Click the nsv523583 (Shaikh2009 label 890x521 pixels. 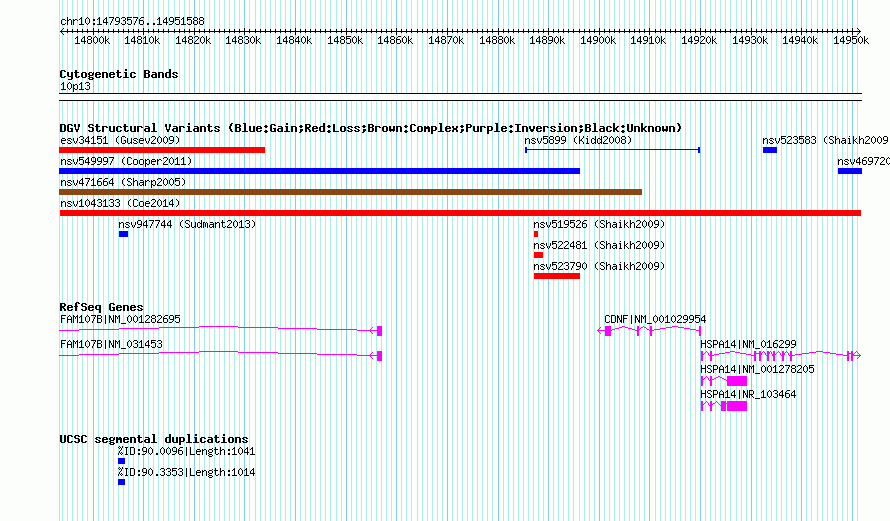[x=825, y=140]
